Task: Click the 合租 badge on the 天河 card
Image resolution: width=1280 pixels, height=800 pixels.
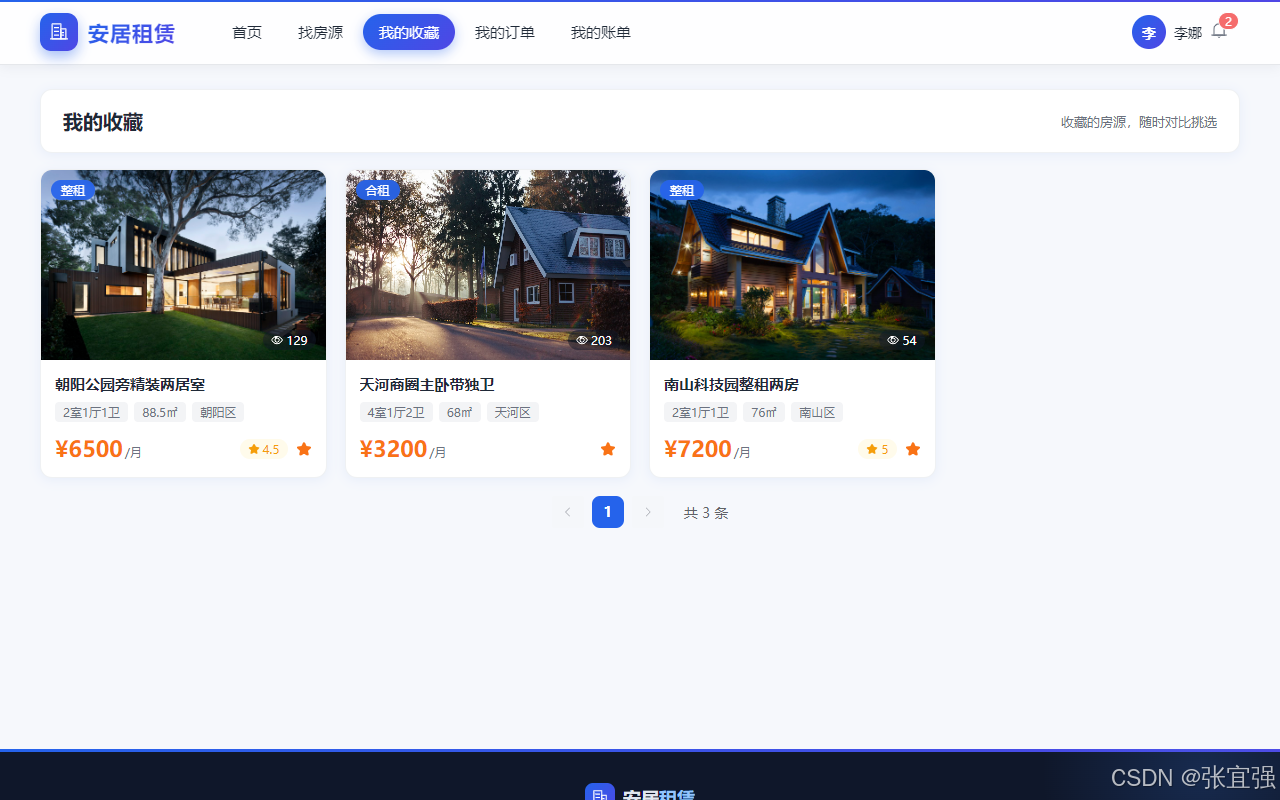Action: 377,190
